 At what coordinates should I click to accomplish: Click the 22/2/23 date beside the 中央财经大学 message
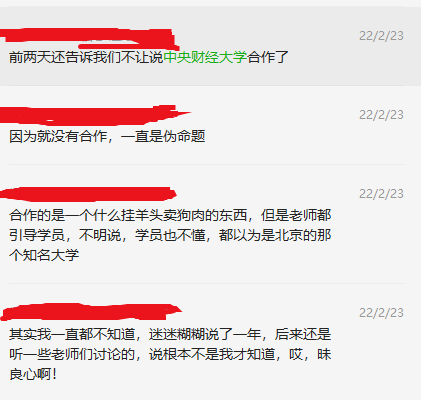tap(381, 36)
